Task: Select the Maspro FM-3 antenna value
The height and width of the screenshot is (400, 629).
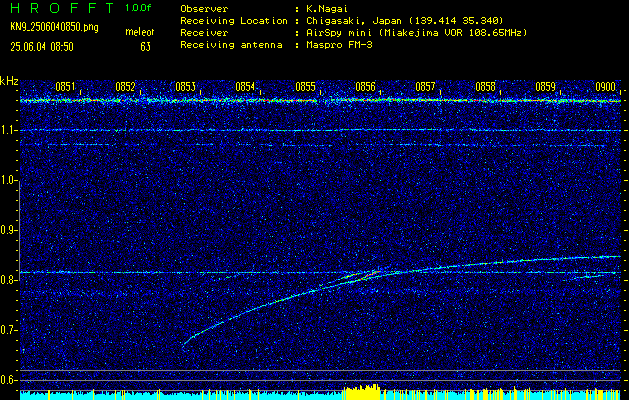Action: coord(338,45)
